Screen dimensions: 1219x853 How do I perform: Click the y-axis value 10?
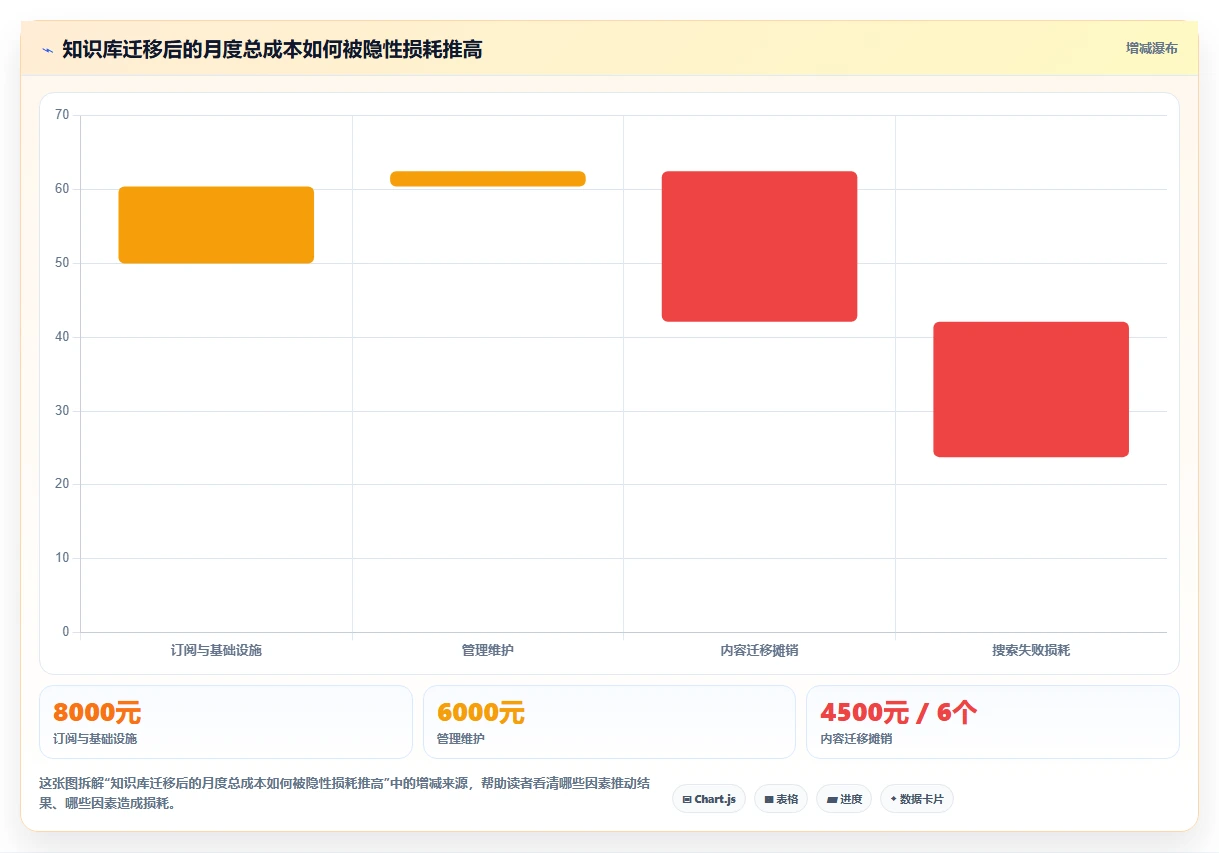(x=62, y=558)
